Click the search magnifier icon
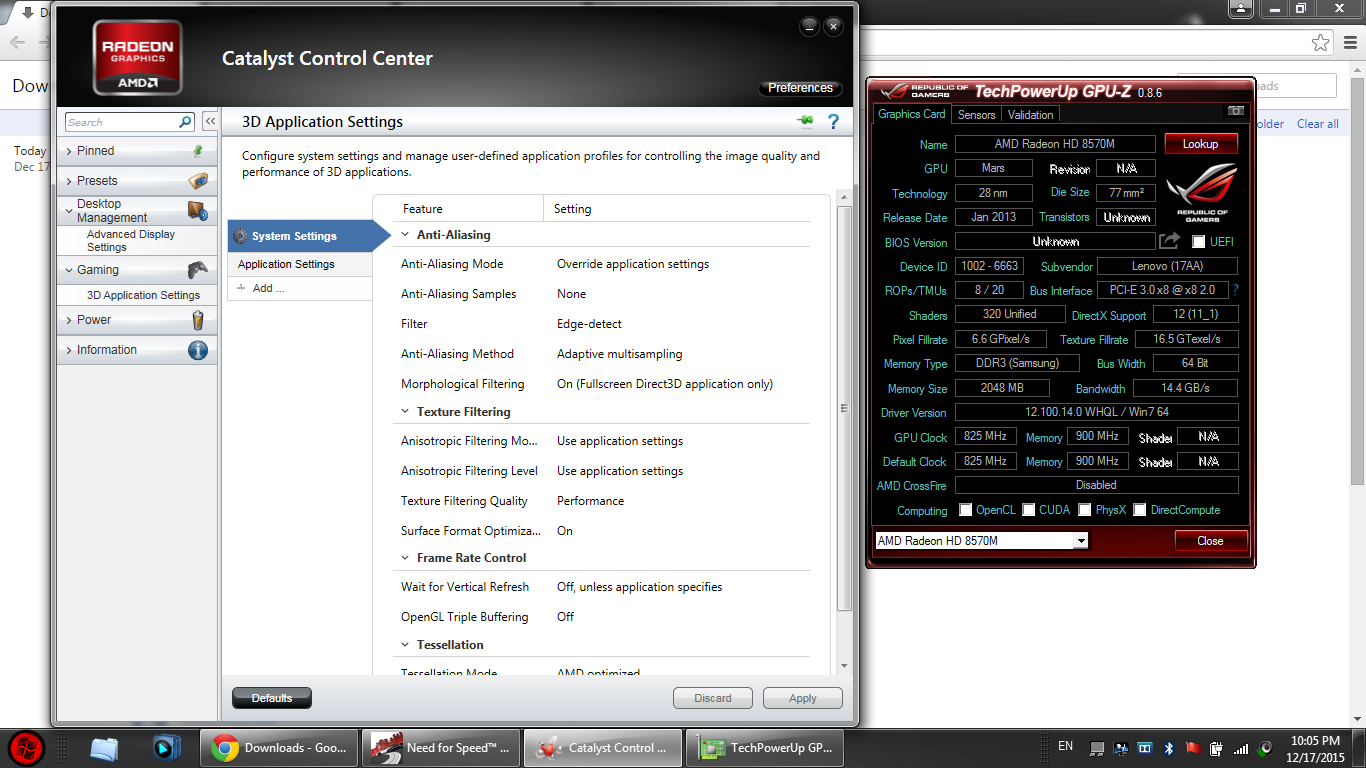The image size is (1366, 768). coord(185,122)
